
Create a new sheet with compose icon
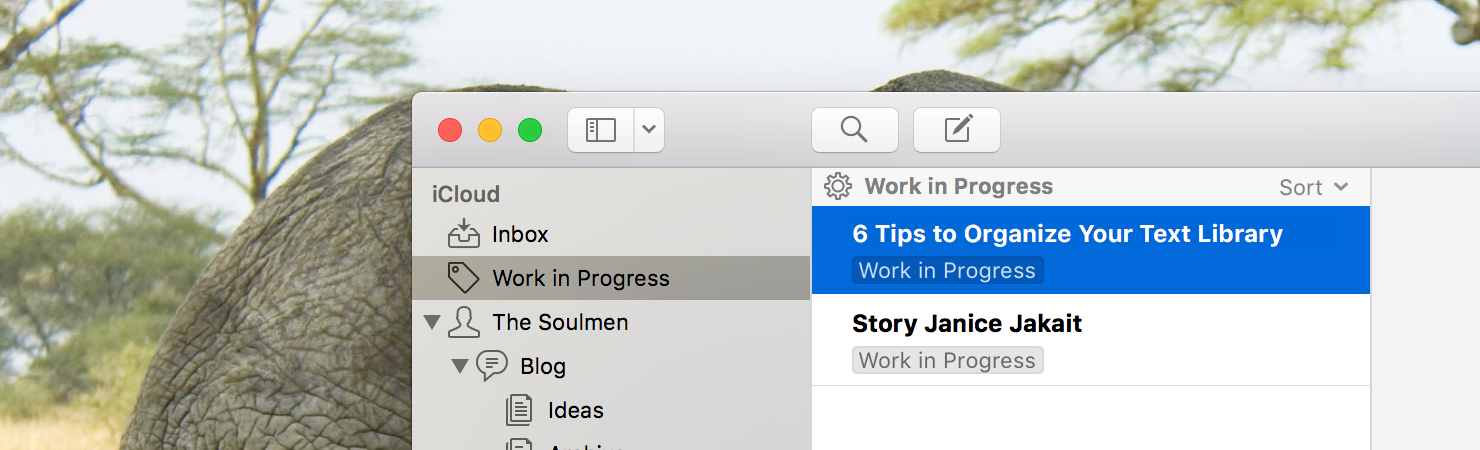click(x=957, y=130)
